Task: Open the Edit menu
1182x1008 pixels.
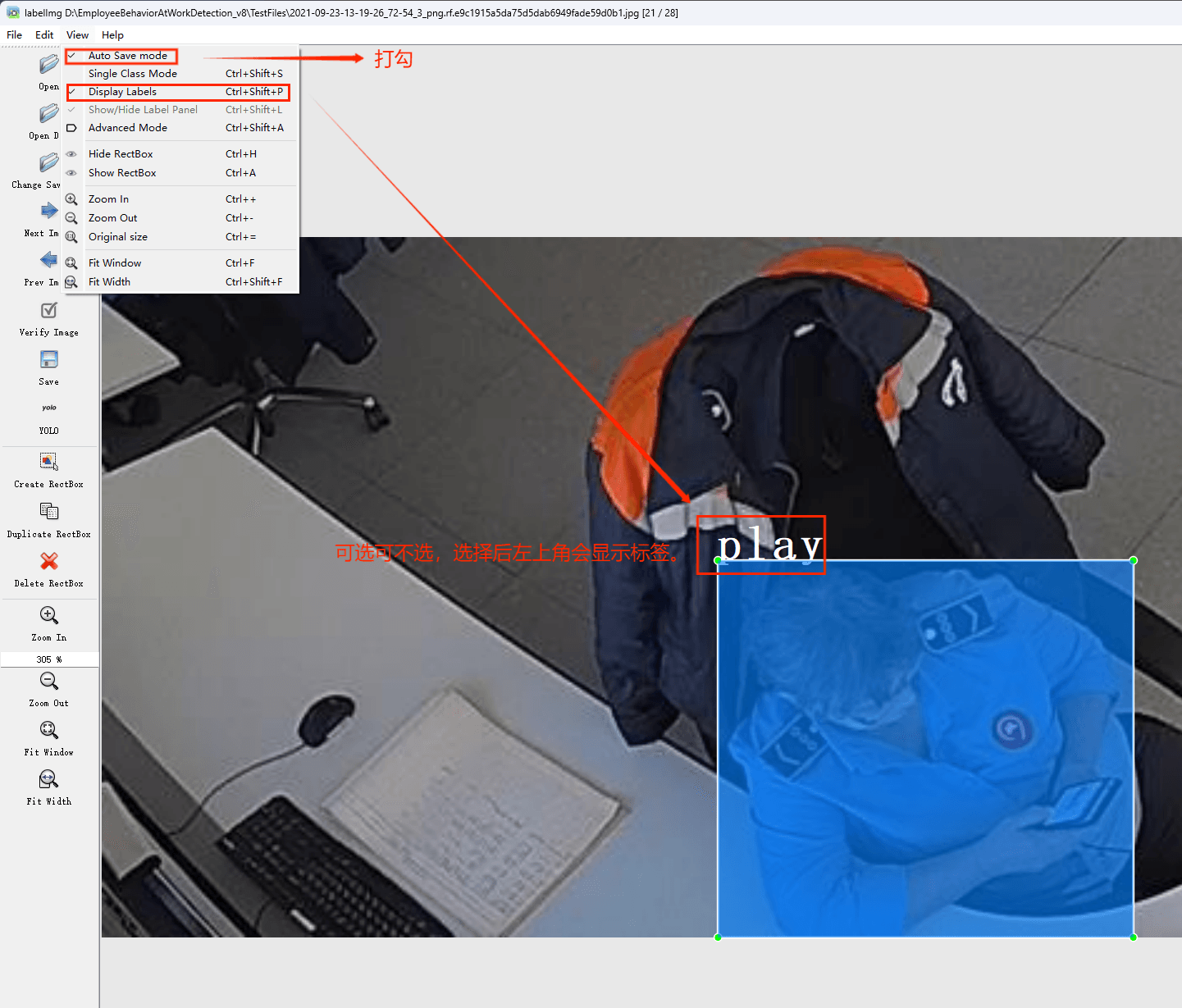Action: pyautogui.click(x=44, y=35)
